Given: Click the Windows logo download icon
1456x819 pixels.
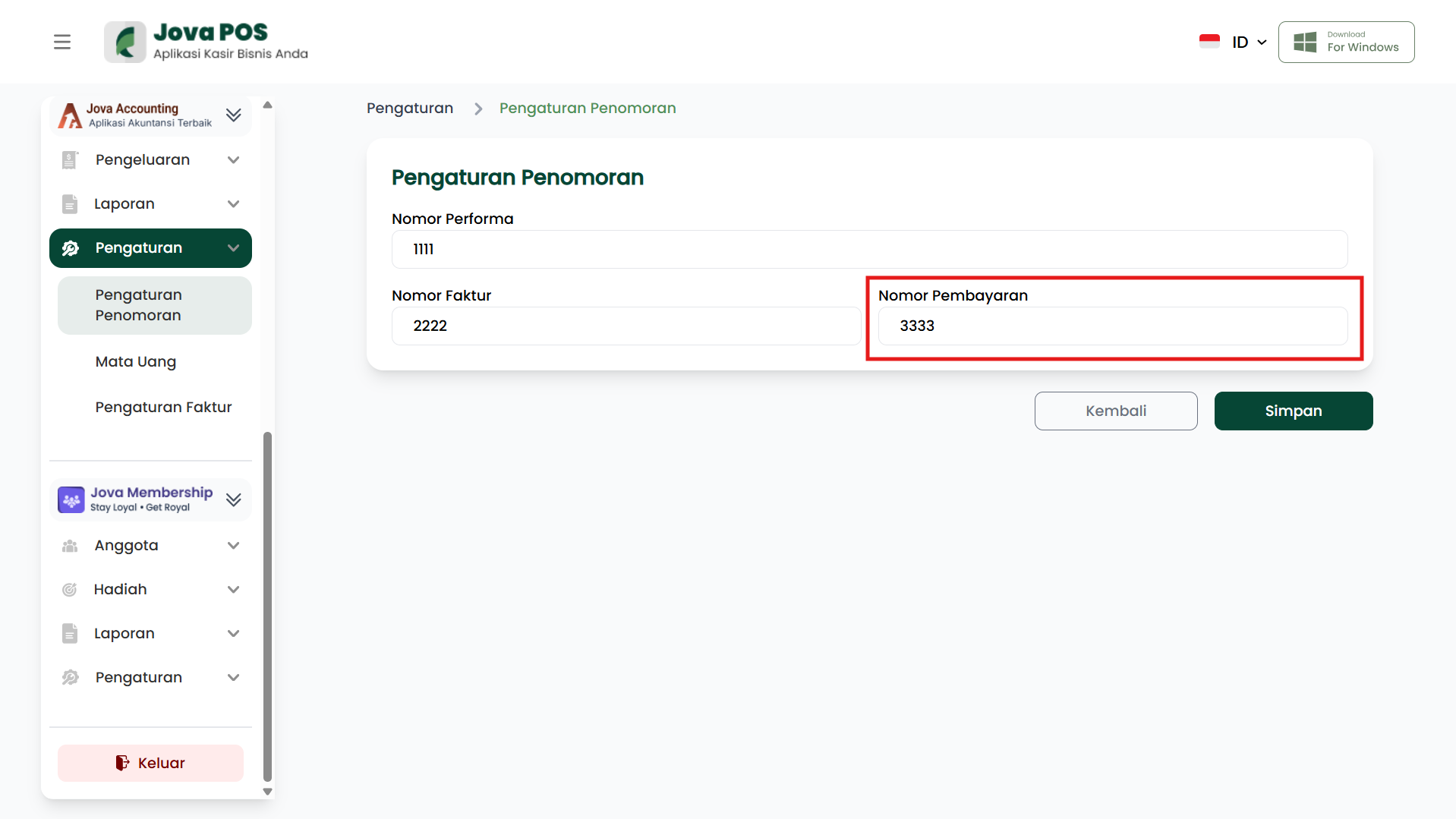Looking at the screenshot, I should [x=1305, y=42].
